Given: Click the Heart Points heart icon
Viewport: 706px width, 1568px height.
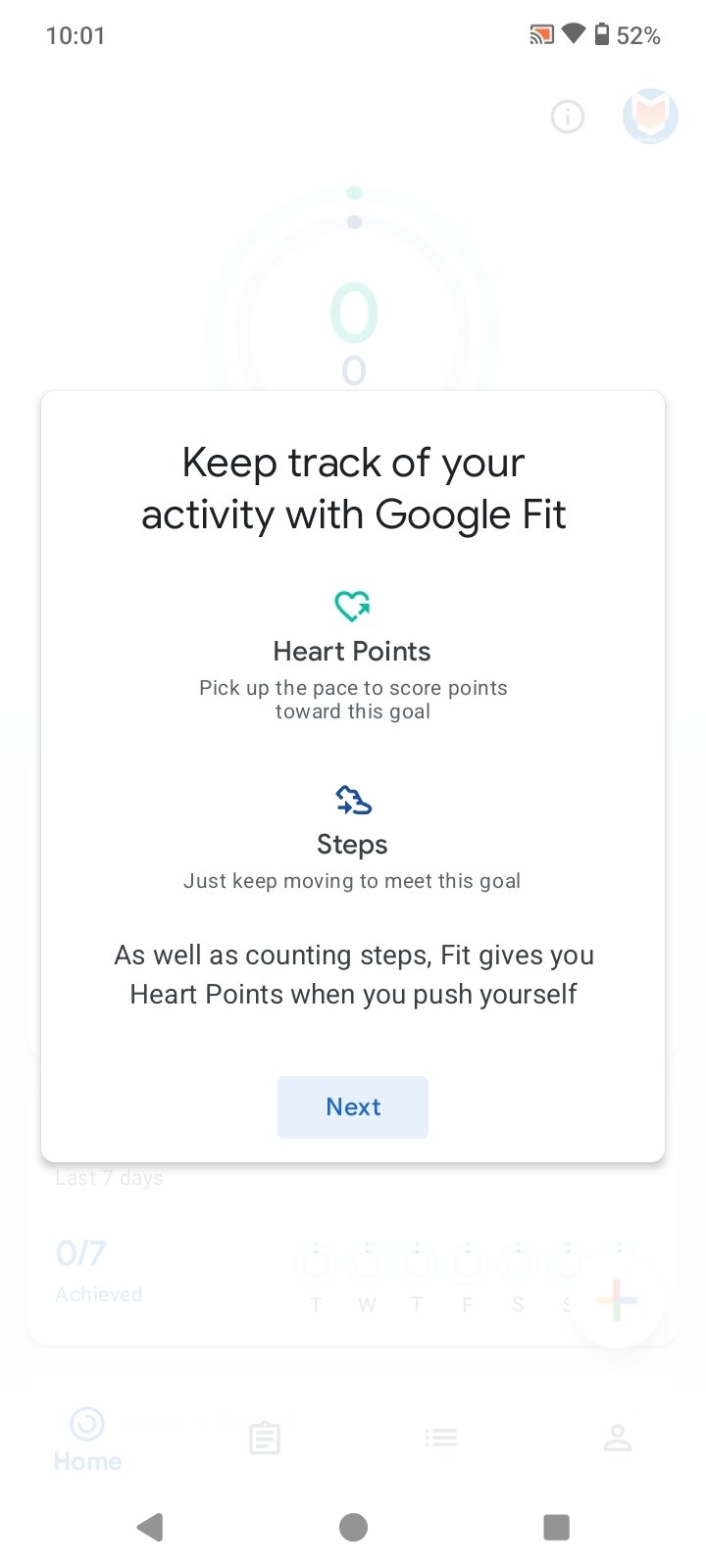Looking at the screenshot, I should pos(353,606).
